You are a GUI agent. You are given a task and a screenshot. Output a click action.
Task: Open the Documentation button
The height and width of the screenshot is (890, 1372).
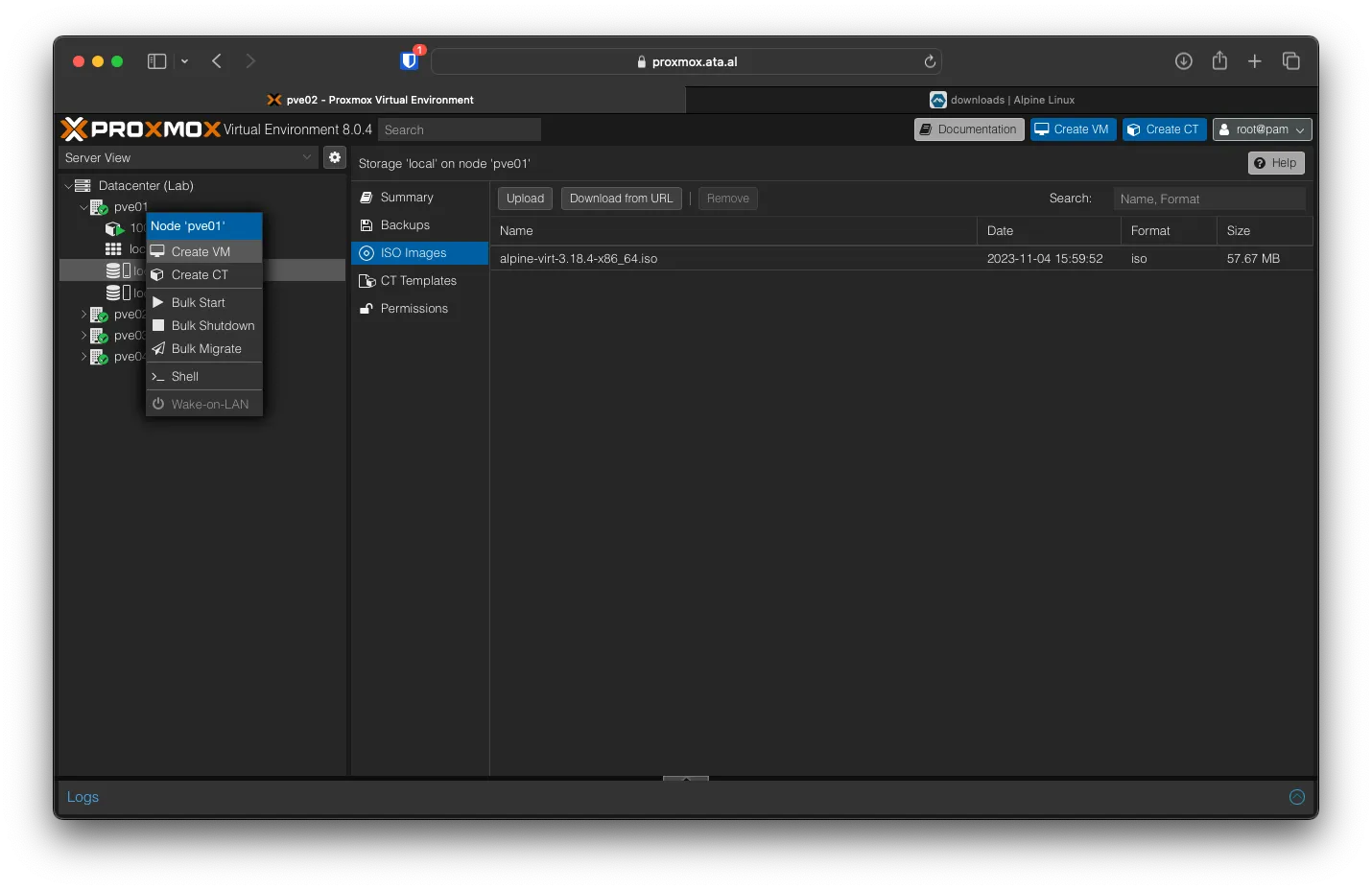pos(969,129)
